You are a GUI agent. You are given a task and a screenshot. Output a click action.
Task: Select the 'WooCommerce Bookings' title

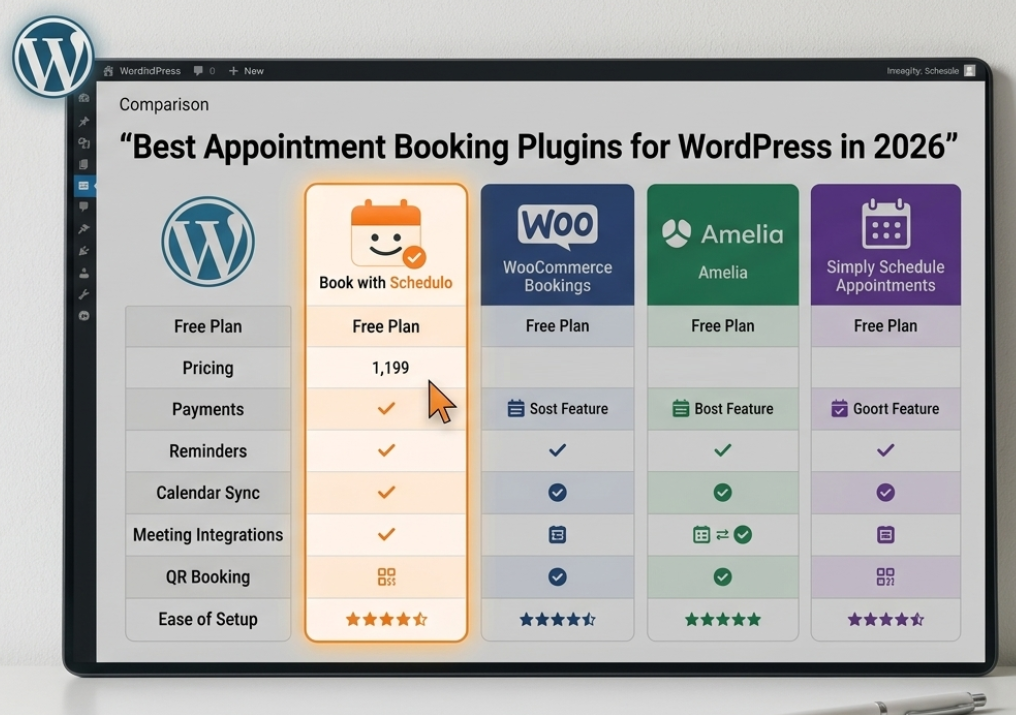557,276
